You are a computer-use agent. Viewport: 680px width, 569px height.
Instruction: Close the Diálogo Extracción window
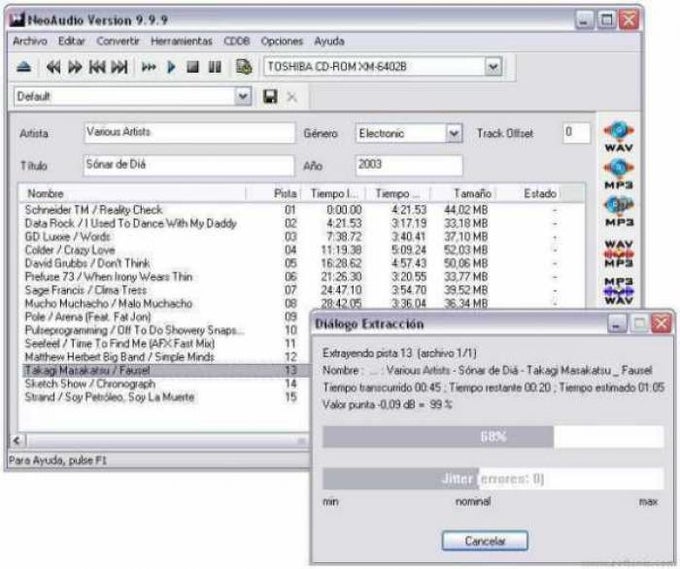click(662, 323)
